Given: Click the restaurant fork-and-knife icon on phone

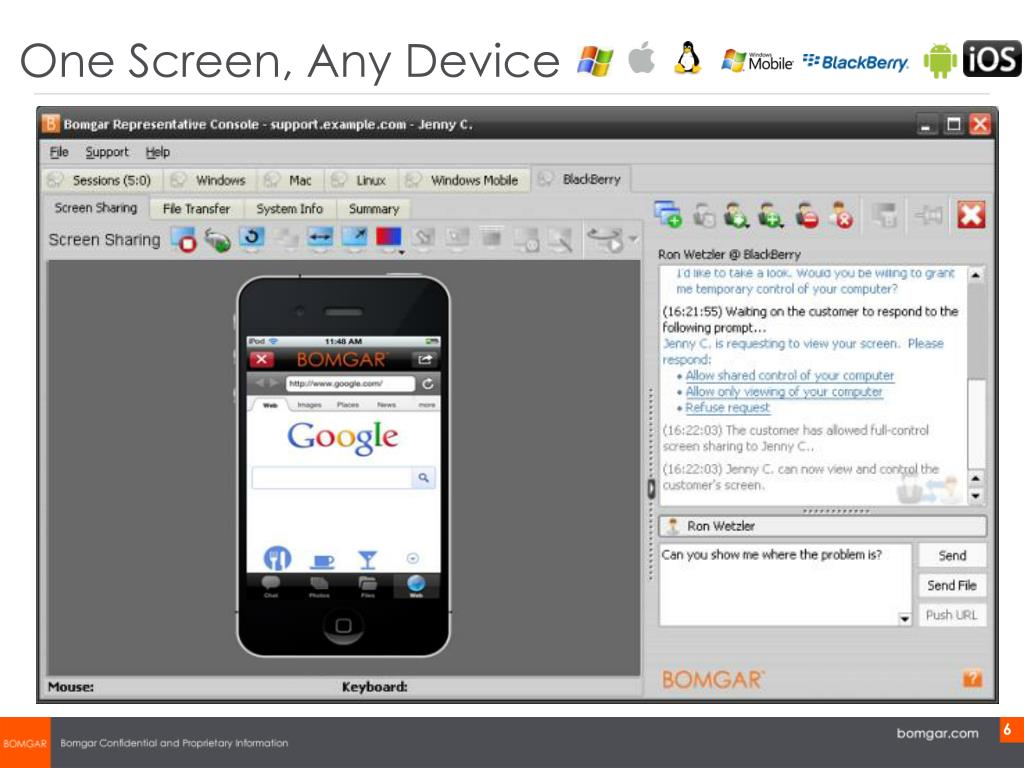Looking at the screenshot, I should pos(277,559).
